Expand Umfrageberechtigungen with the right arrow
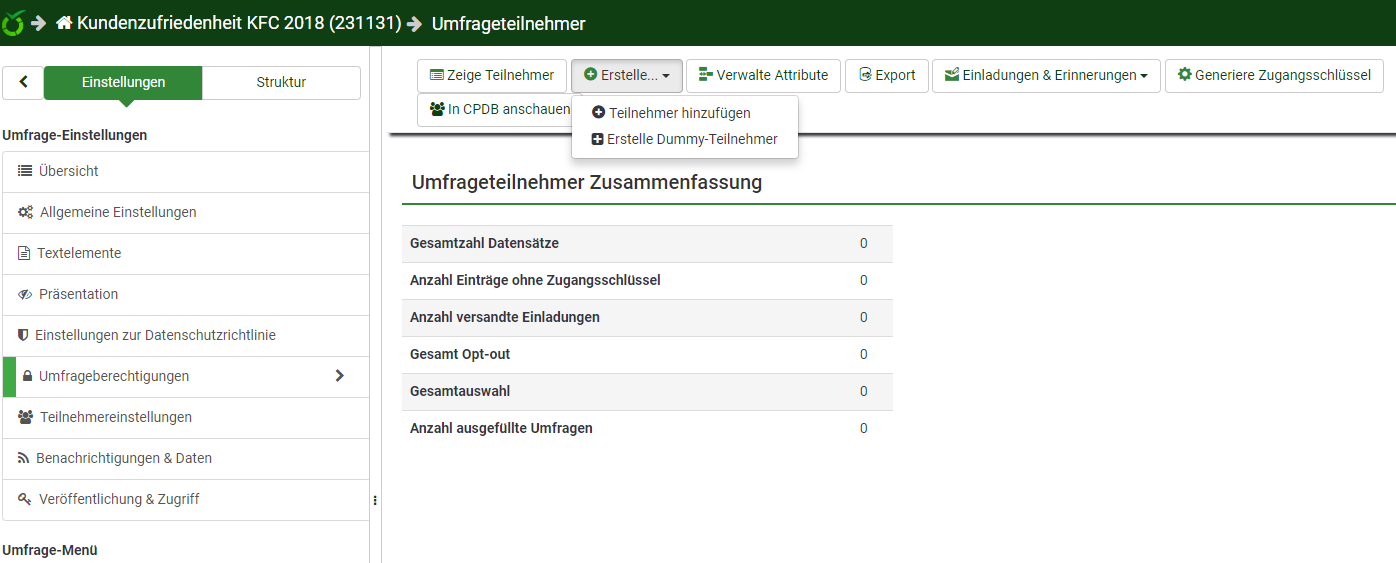The image size is (1396, 563). pyautogui.click(x=339, y=376)
